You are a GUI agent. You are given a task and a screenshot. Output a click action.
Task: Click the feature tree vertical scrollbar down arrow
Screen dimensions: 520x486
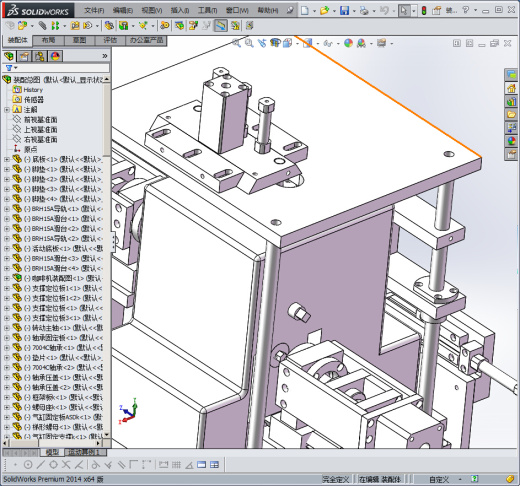pos(107,434)
